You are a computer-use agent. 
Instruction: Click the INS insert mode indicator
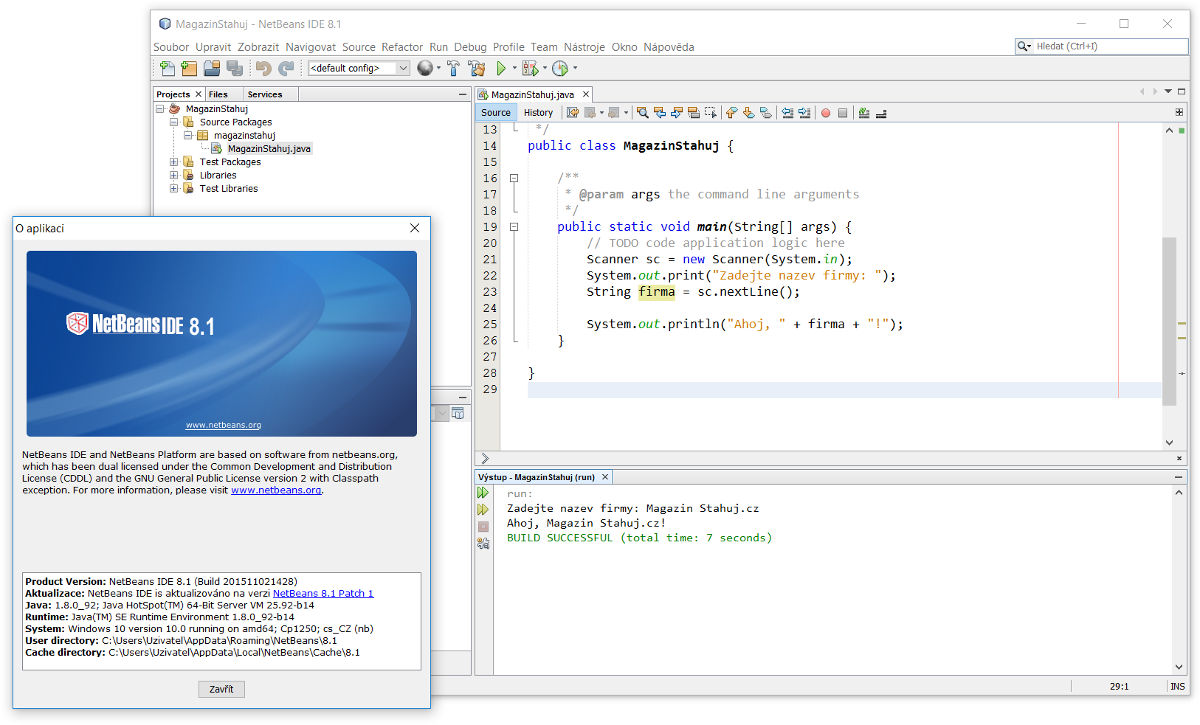[1177, 687]
